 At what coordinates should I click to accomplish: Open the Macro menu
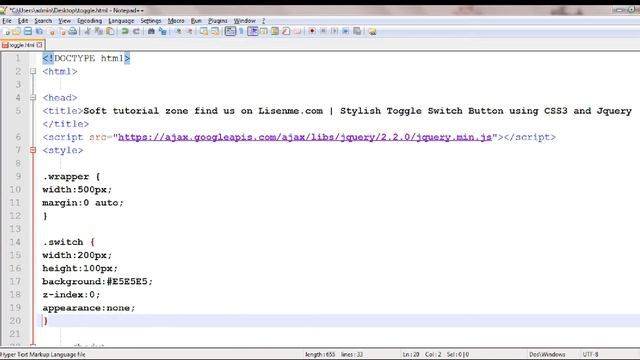coord(176,21)
